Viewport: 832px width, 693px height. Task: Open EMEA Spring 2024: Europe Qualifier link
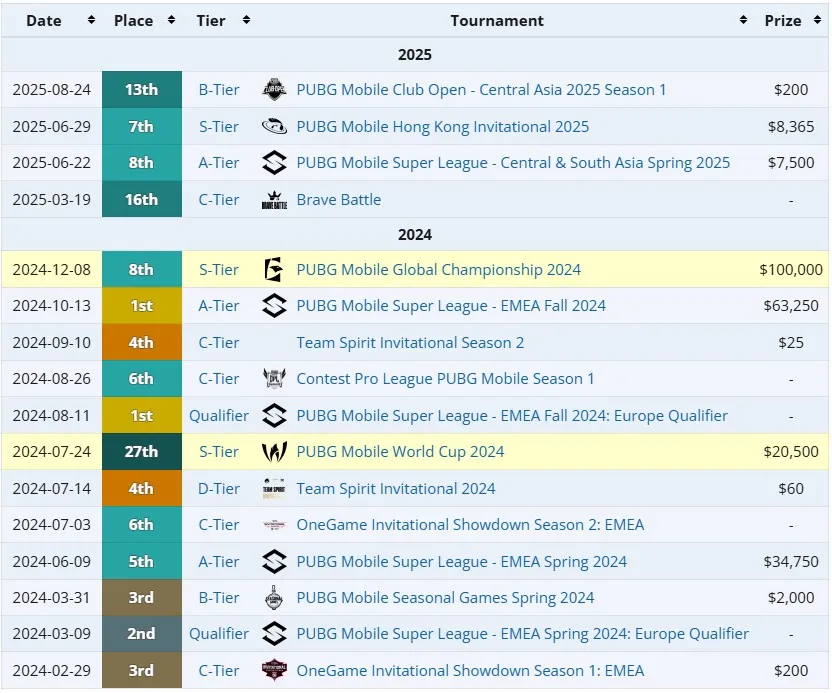[522, 634]
